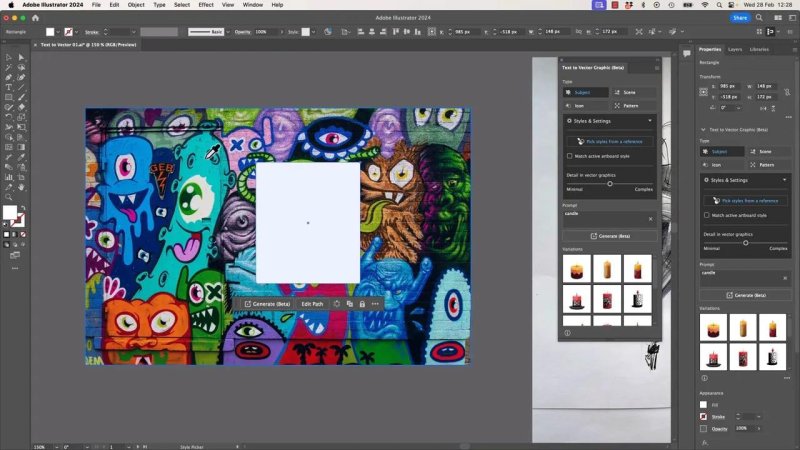
Task: Switch to the Layers tab
Action: (x=735, y=49)
